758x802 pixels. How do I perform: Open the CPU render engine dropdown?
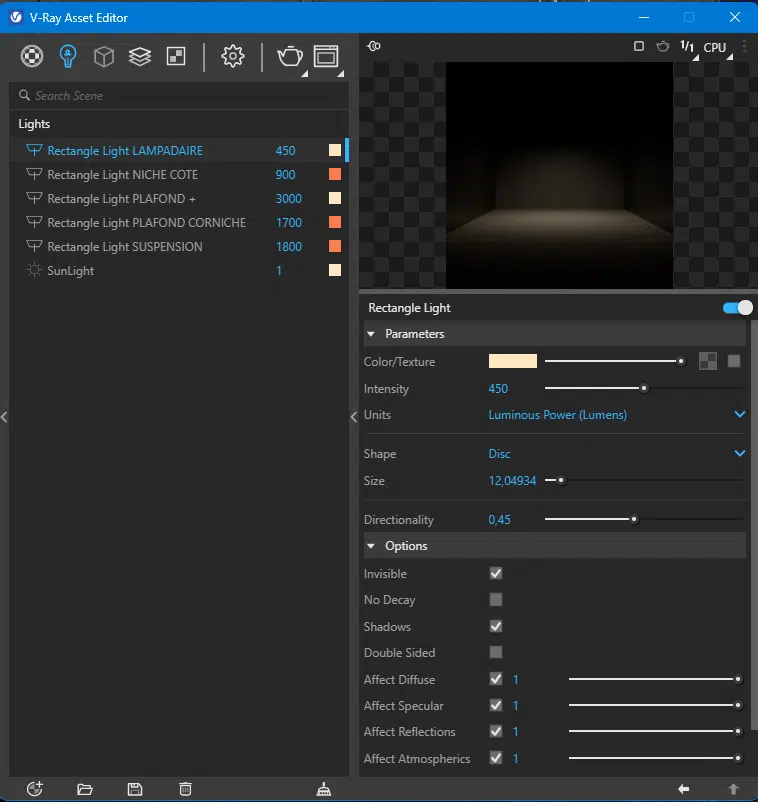718,48
